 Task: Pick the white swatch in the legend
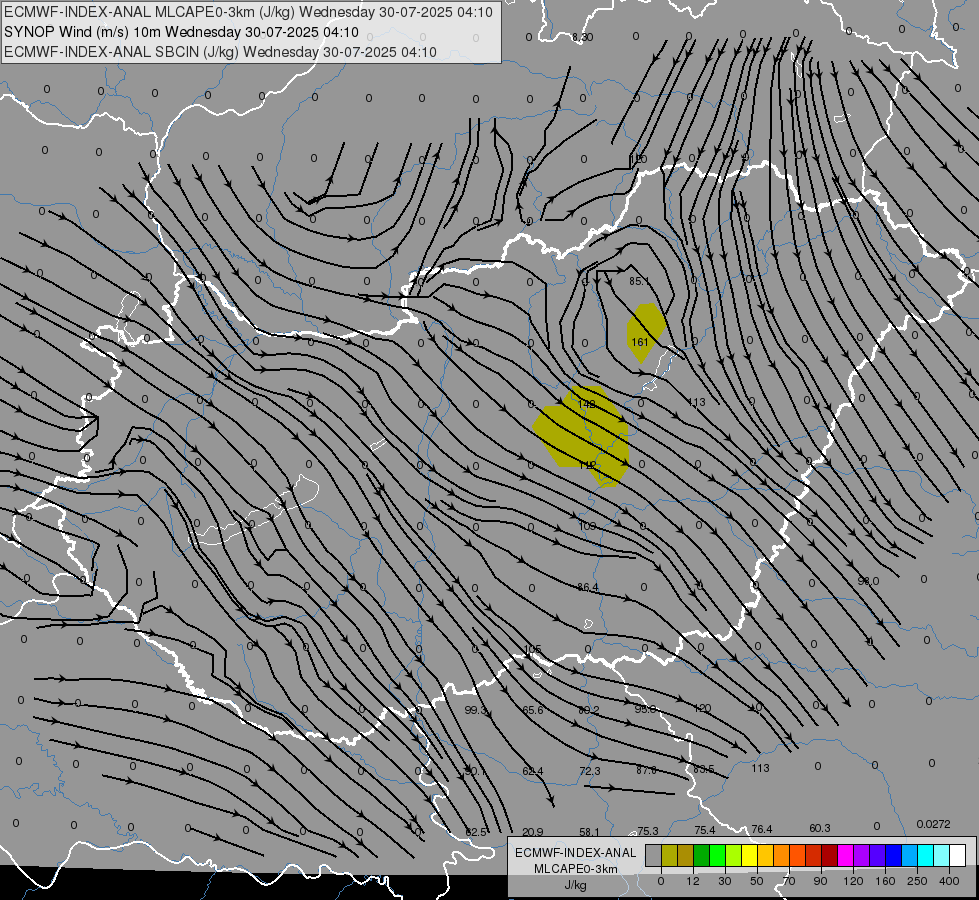click(957, 856)
